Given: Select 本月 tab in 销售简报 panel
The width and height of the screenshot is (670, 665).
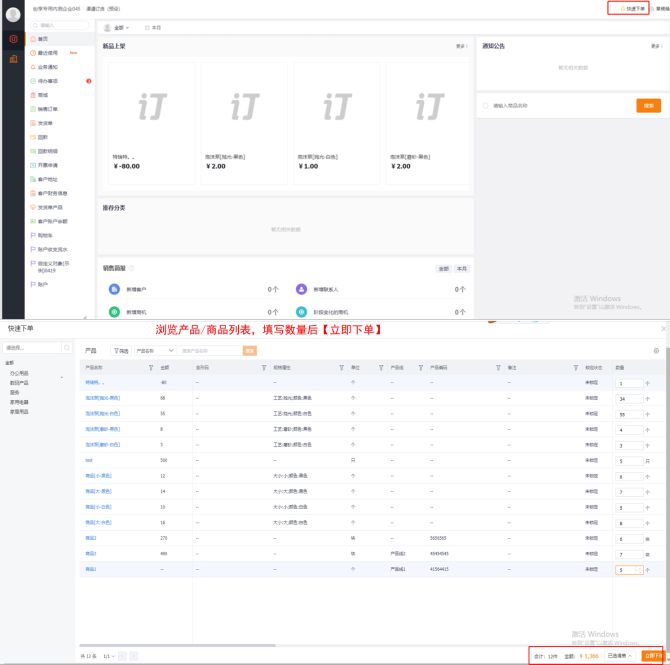Looking at the screenshot, I should [462, 269].
